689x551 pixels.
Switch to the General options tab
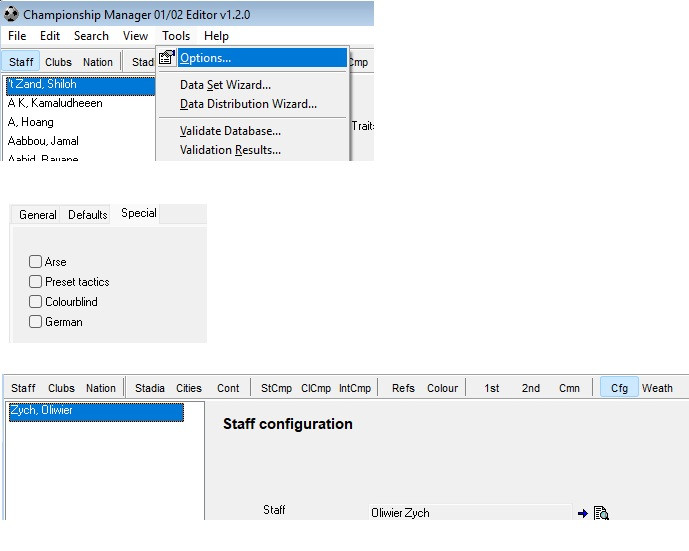(37, 215)
